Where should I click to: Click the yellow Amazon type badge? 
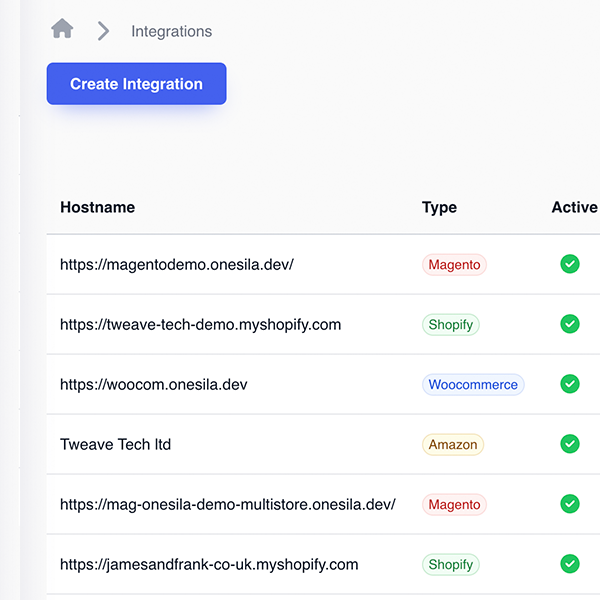(x=453, y=445)
